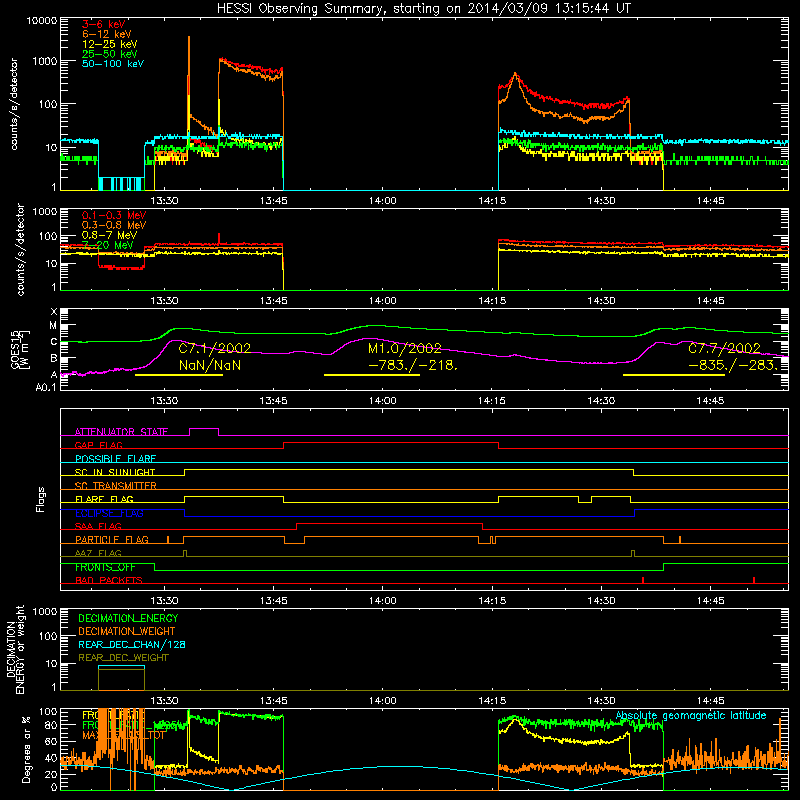This screenshot has width=800, height=800.
Task: Select the SC_IN_SUNLIGHT flag label
Action: (115, 472)
